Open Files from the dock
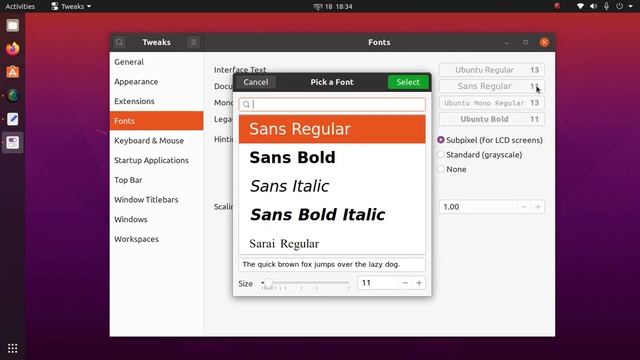640x360 pixels. click(13, 26)
